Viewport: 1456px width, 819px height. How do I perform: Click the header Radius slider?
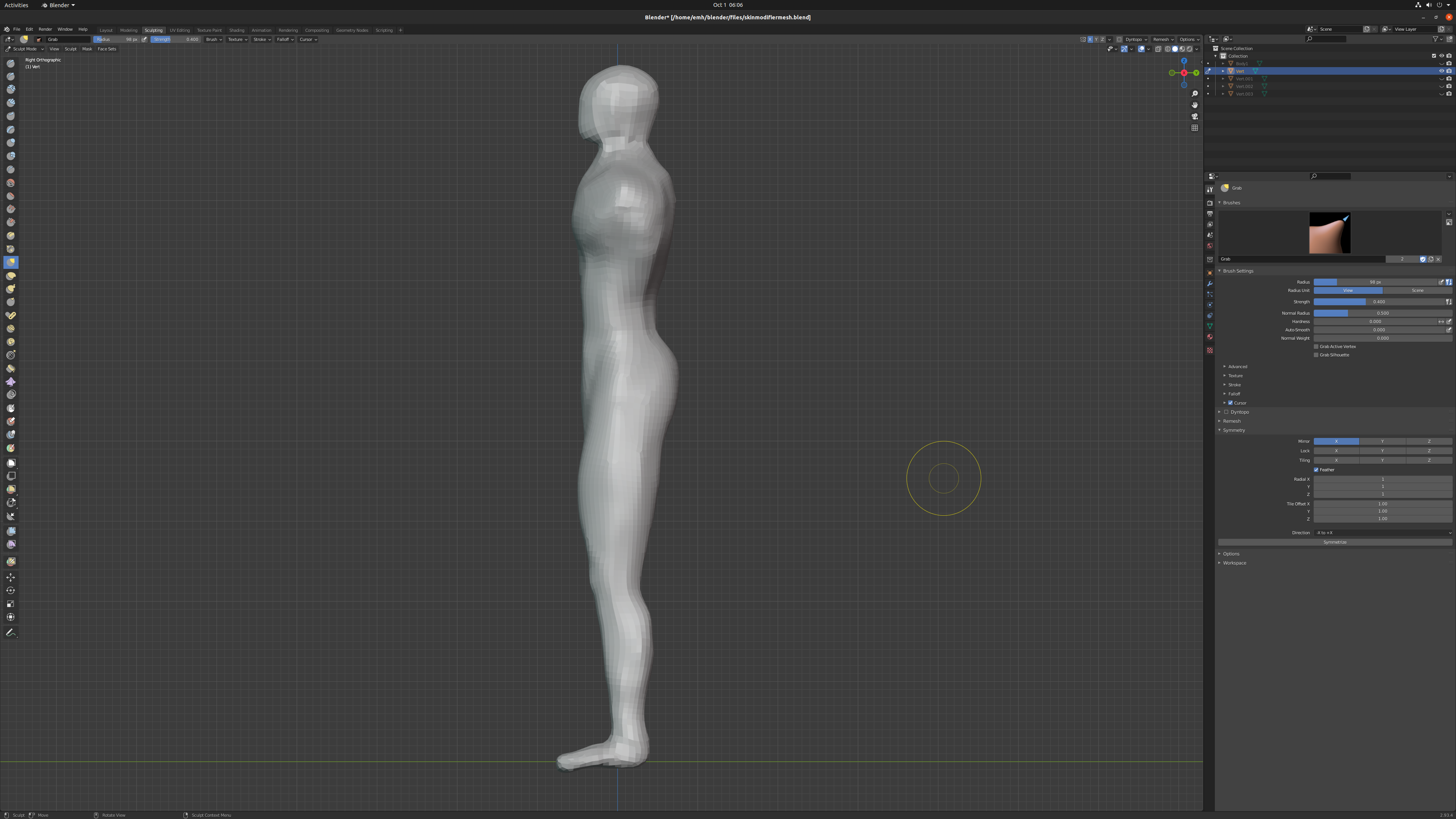coord(116,39)
